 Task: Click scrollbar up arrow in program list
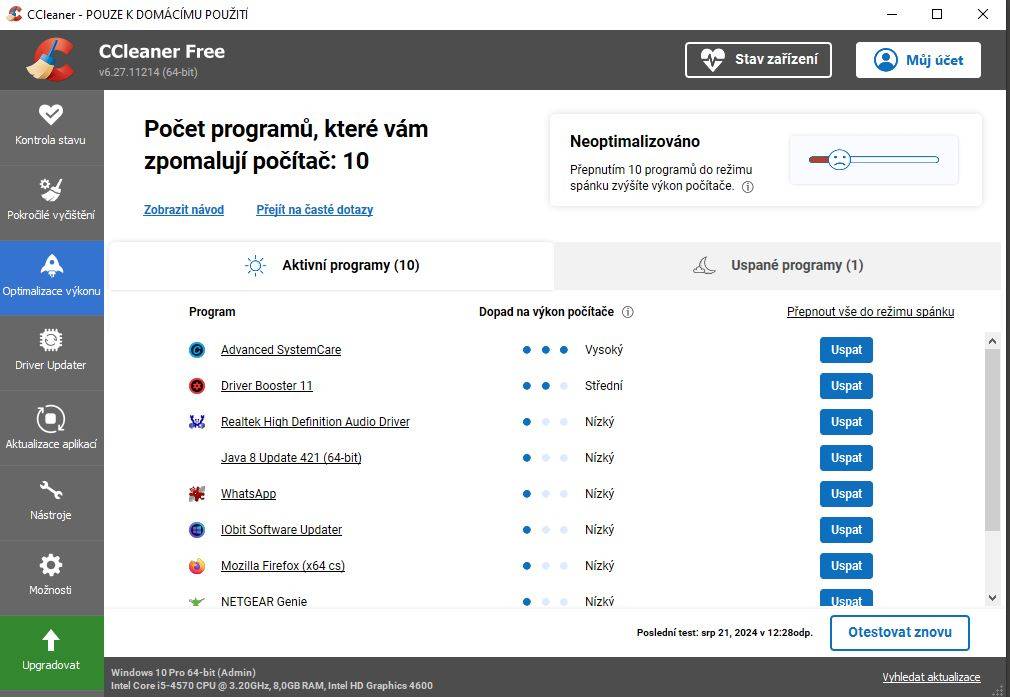tap(992, 341)
